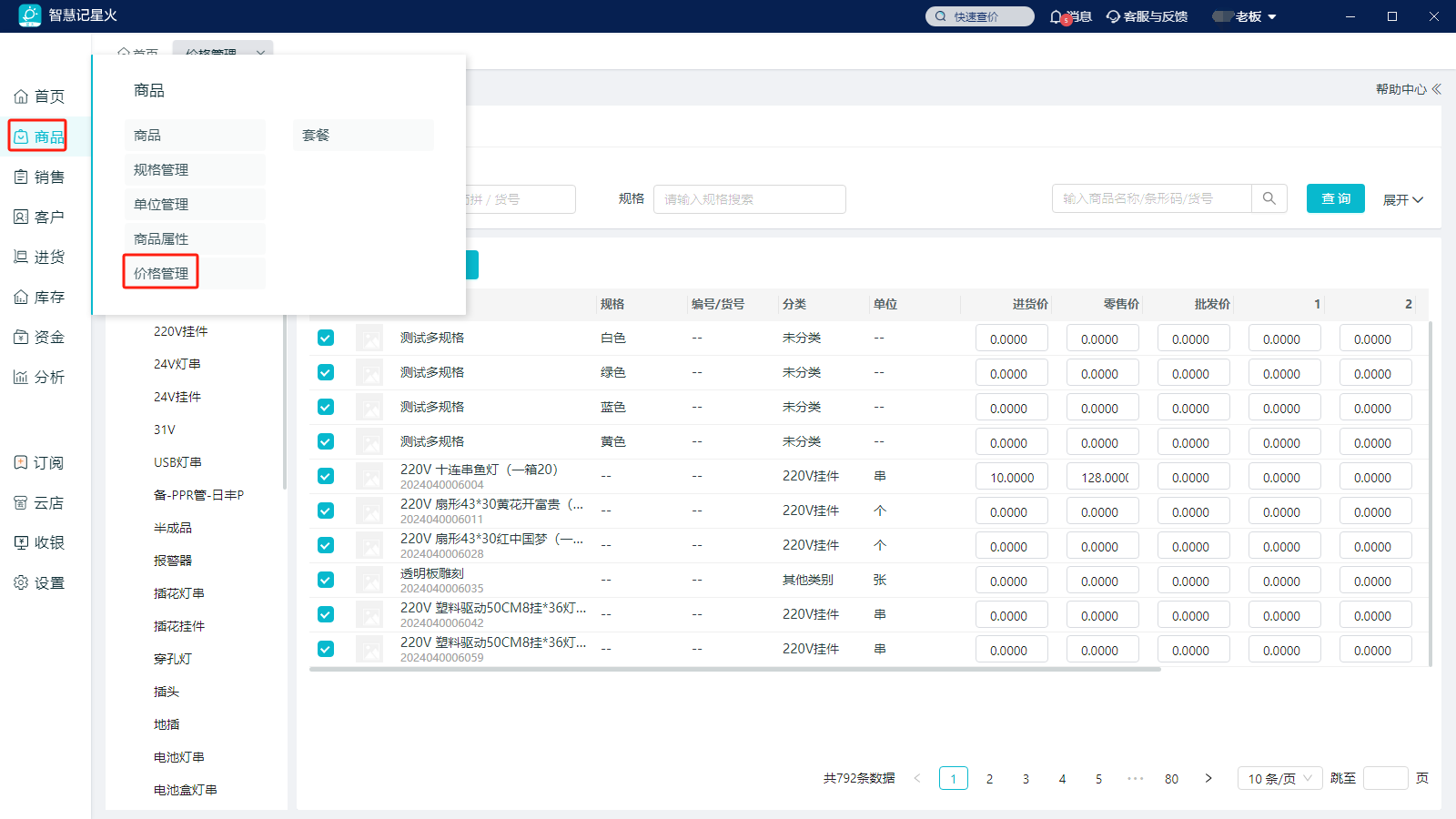Open the 设置 settings gear icon

click(x=21, y=582)
